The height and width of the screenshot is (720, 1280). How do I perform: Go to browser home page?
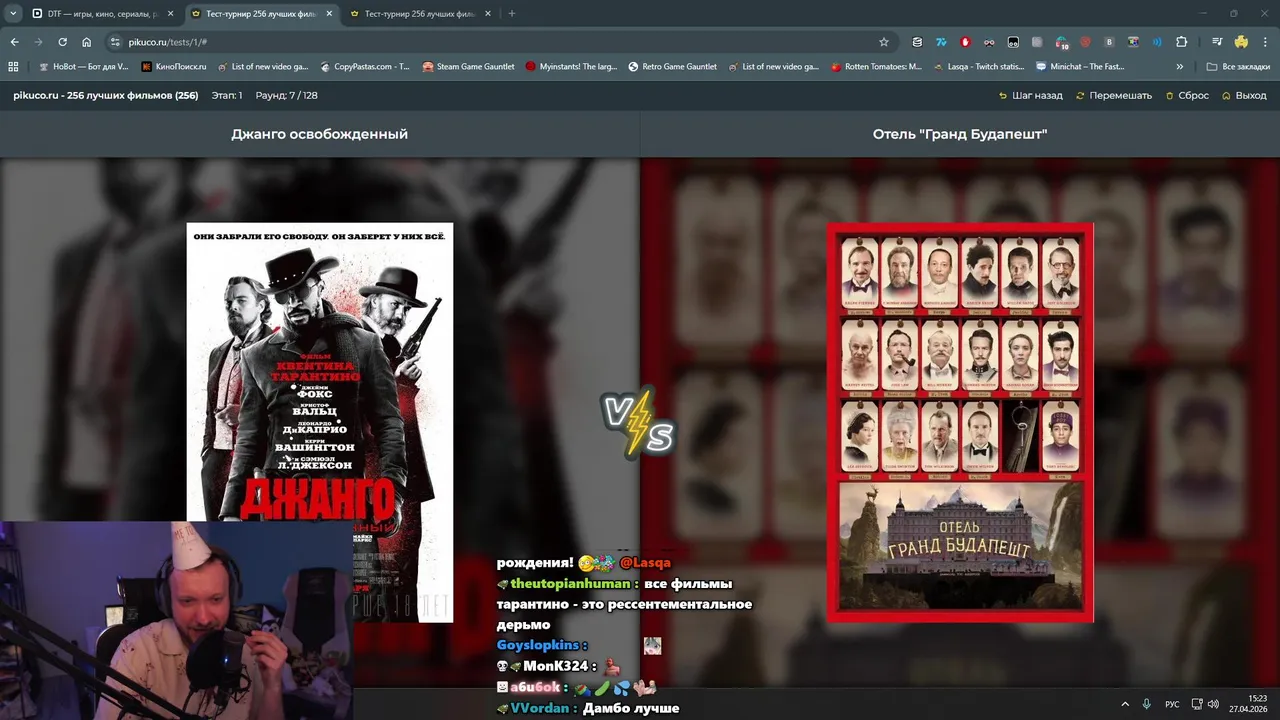86,42
